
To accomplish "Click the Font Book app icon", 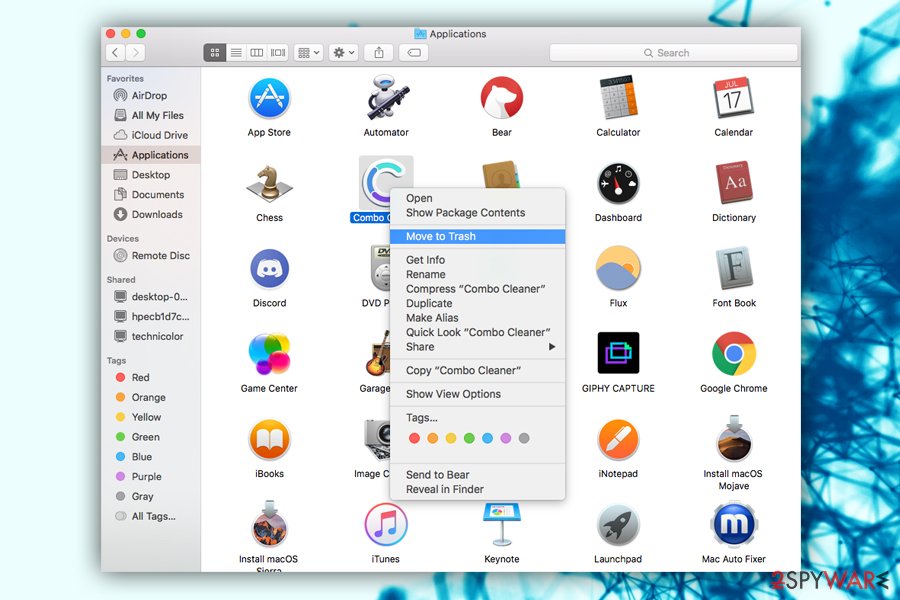I will 734,269.
